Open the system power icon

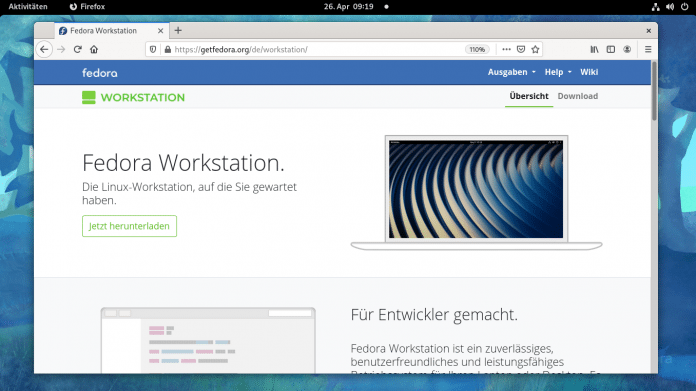coord(684,7)
